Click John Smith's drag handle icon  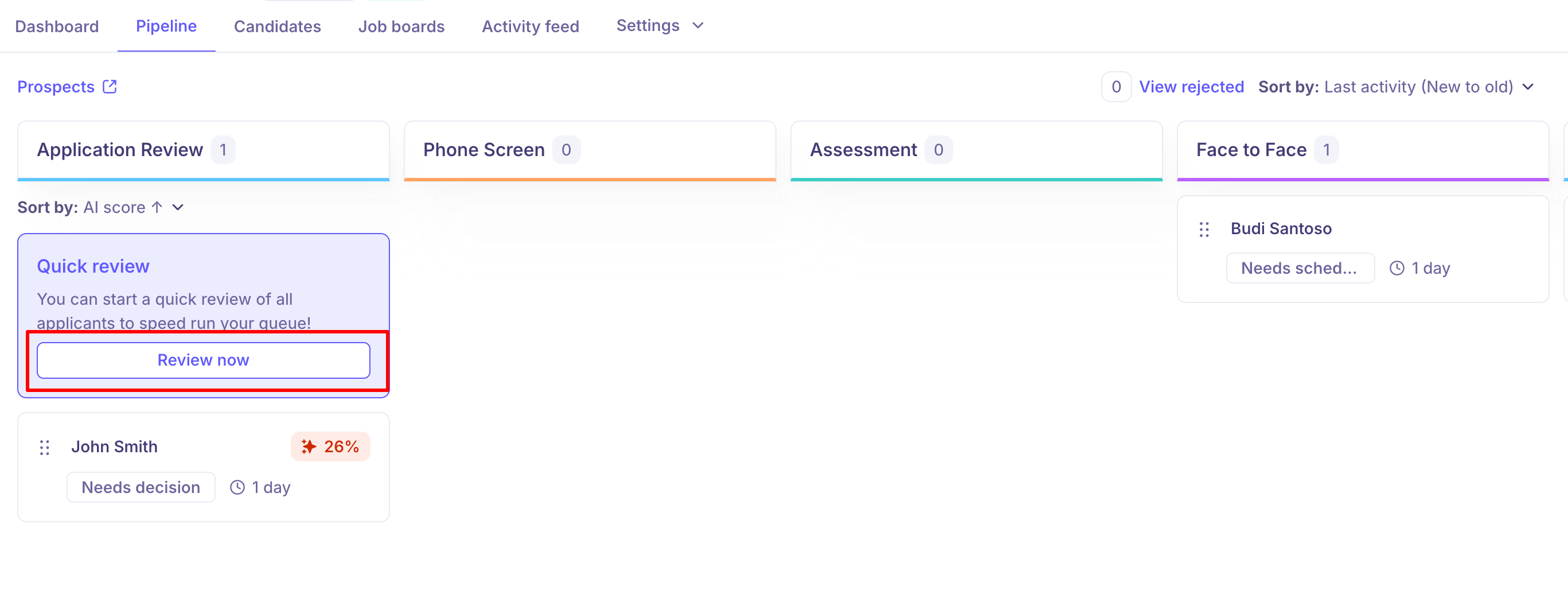click(x=44, y=448)
